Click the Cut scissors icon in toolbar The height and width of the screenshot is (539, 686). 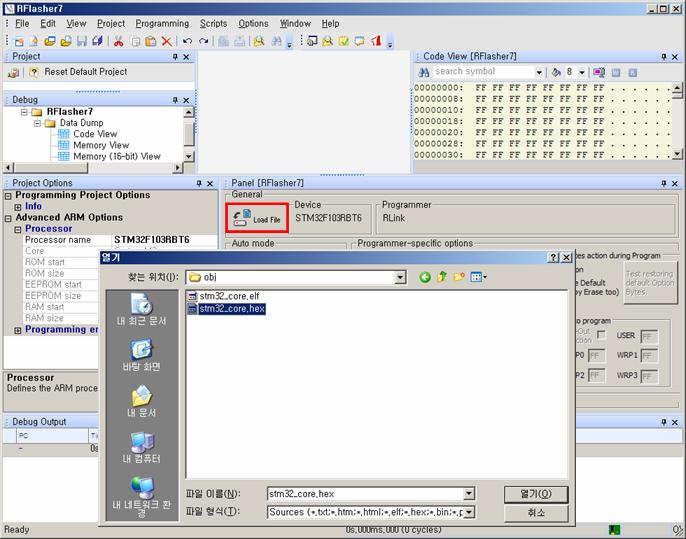118,41
